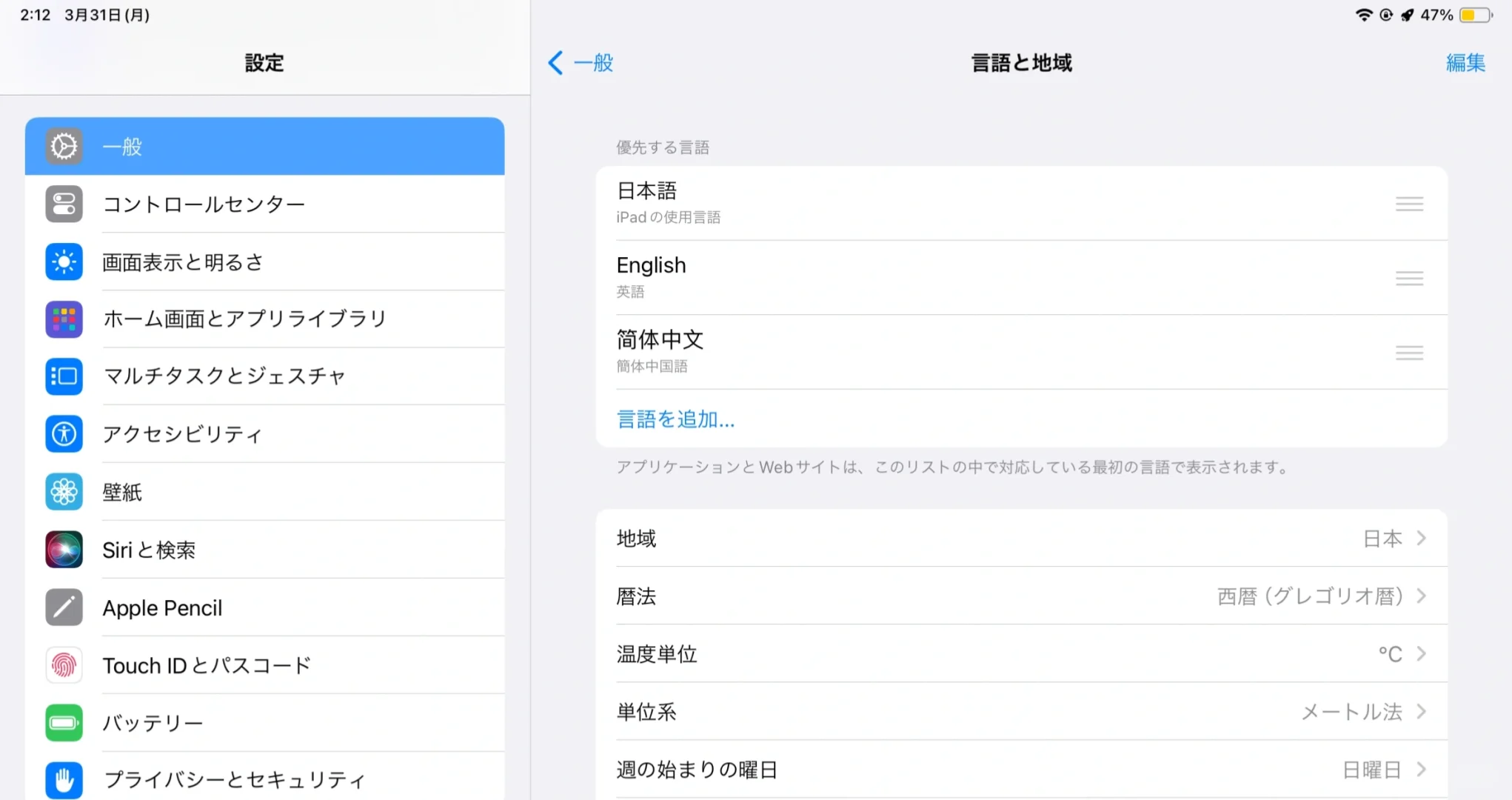The height and width of the screenshot is (800, 1512).
Task: Tap the 編集 button
Action: [x=1465, y=63]
